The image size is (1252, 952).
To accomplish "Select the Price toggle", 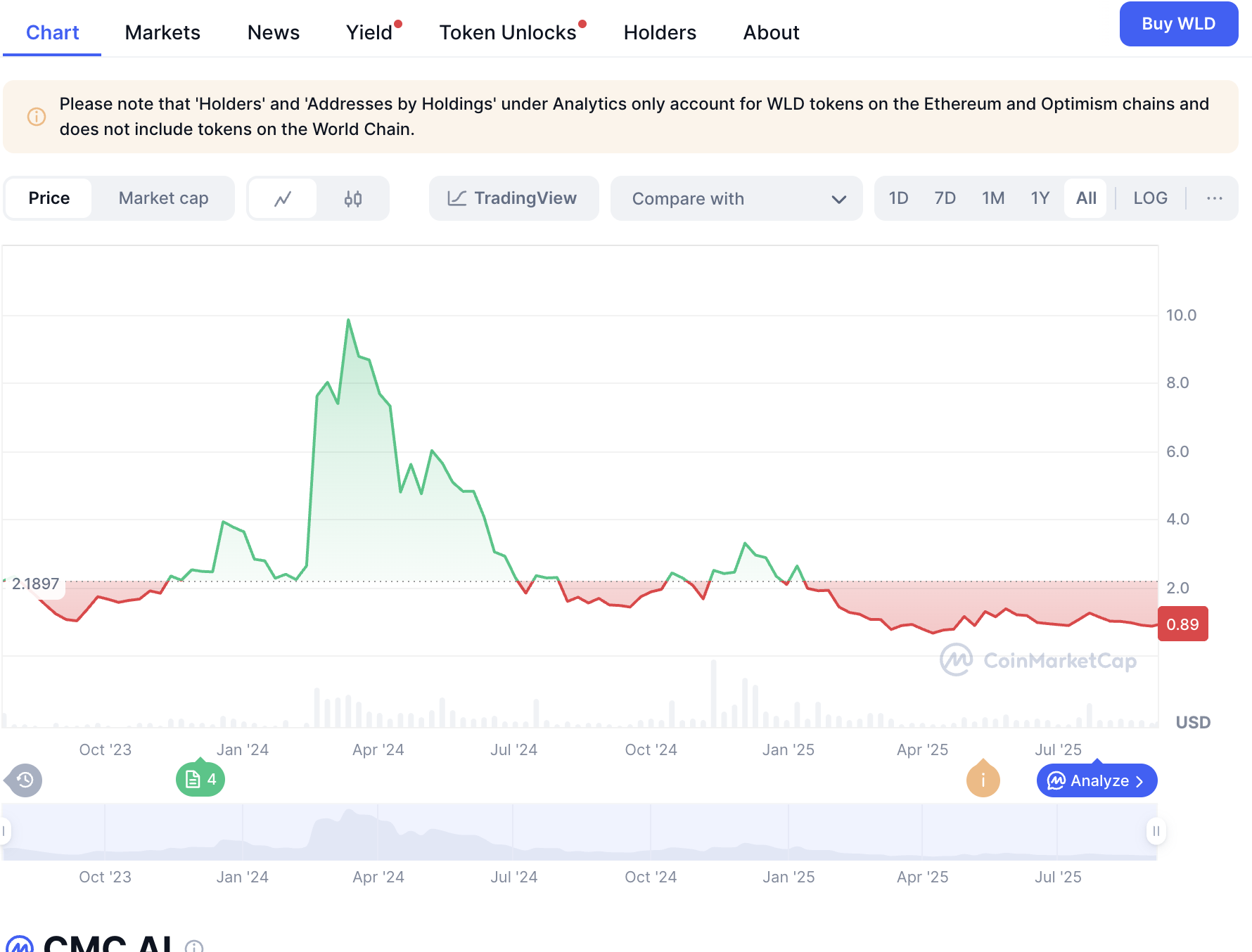I will 49,198.
